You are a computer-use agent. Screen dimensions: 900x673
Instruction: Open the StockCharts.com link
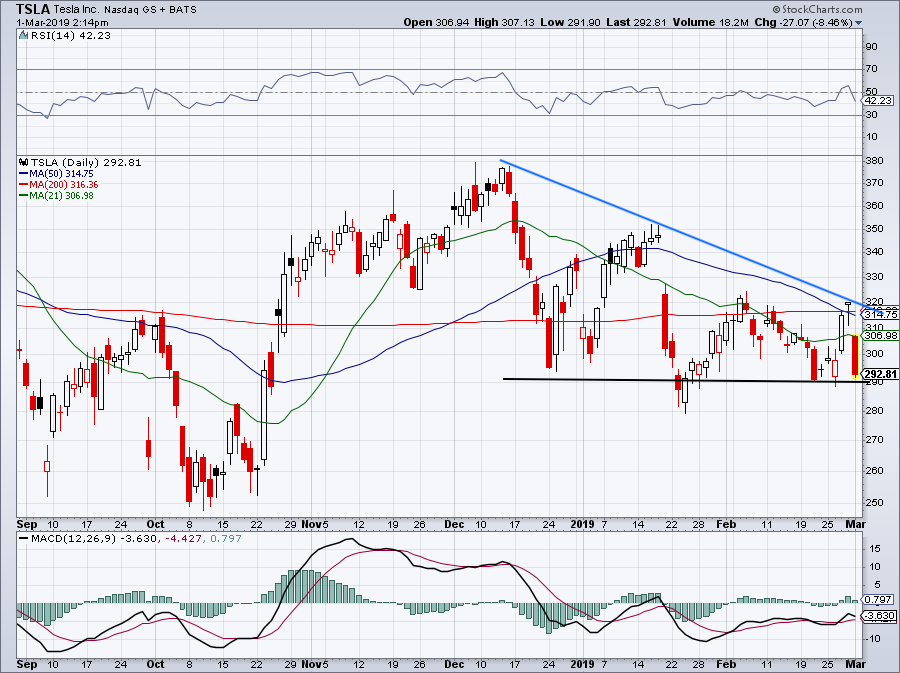click(x=817, y=9)
